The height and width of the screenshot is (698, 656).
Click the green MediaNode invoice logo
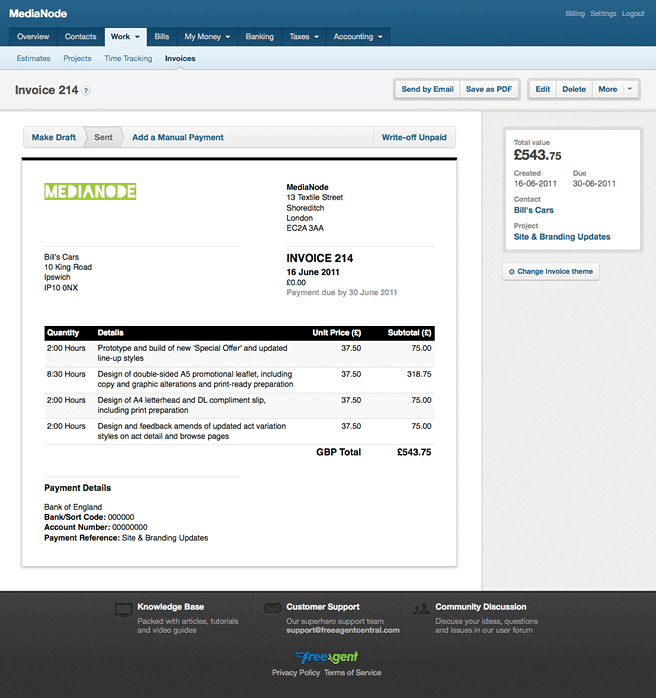coord(90,192)
